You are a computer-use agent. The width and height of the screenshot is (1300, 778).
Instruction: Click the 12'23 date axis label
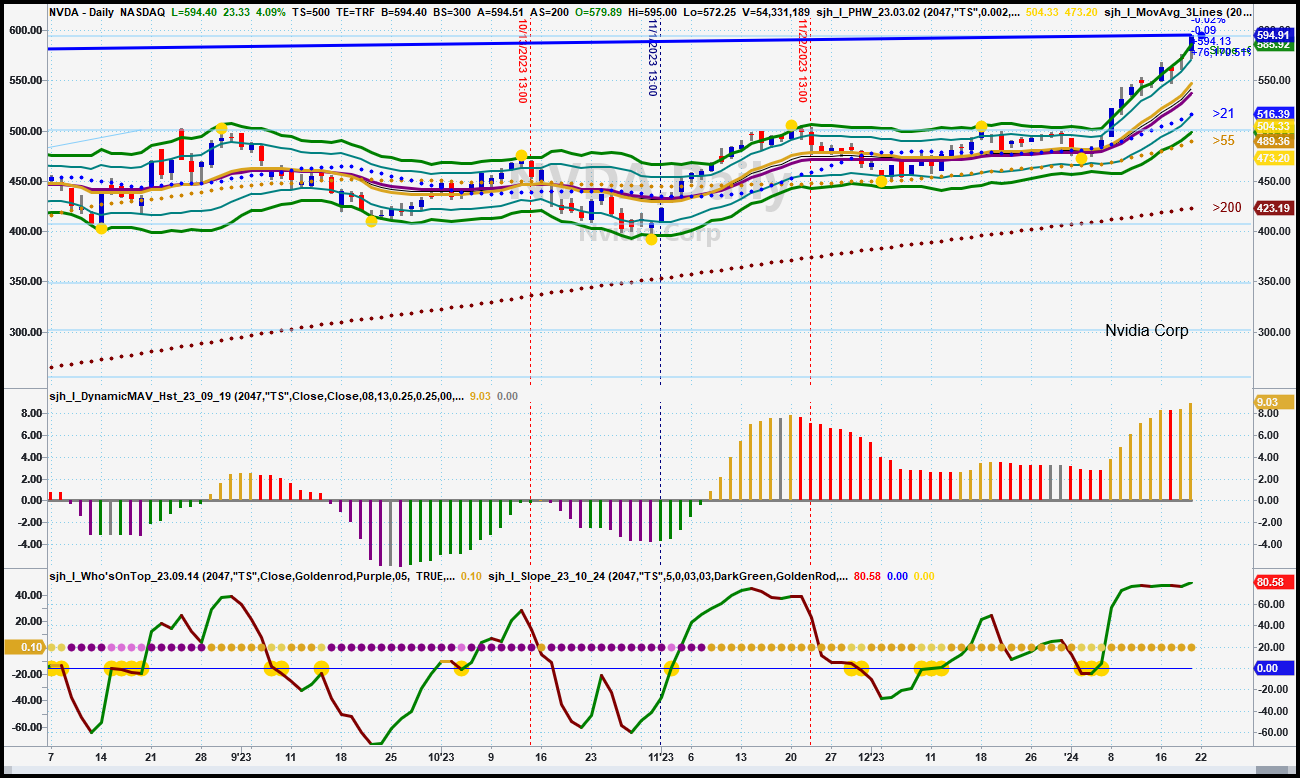[x=872, y=758]
